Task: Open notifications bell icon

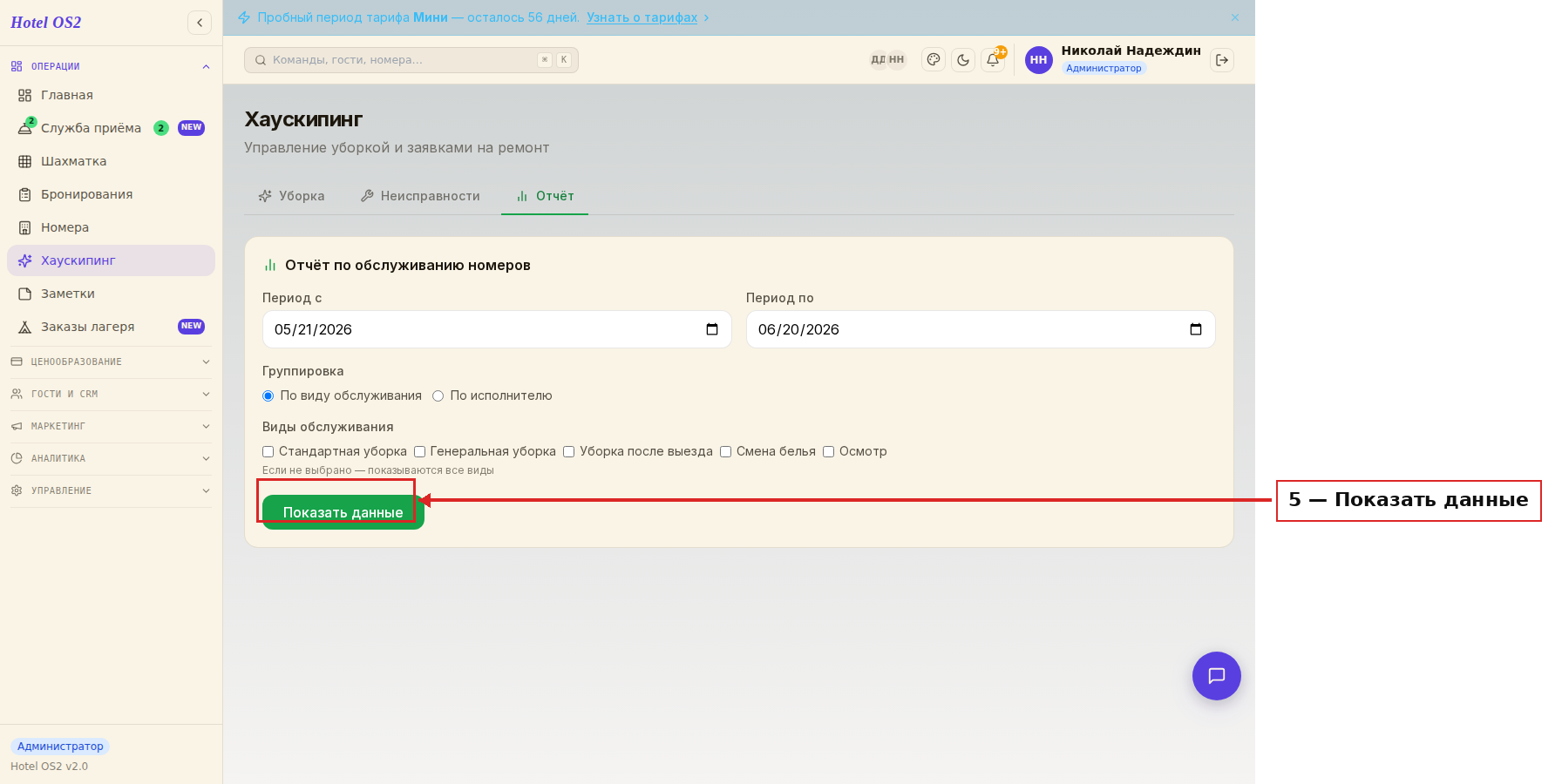Action: (x=993, y=60)
